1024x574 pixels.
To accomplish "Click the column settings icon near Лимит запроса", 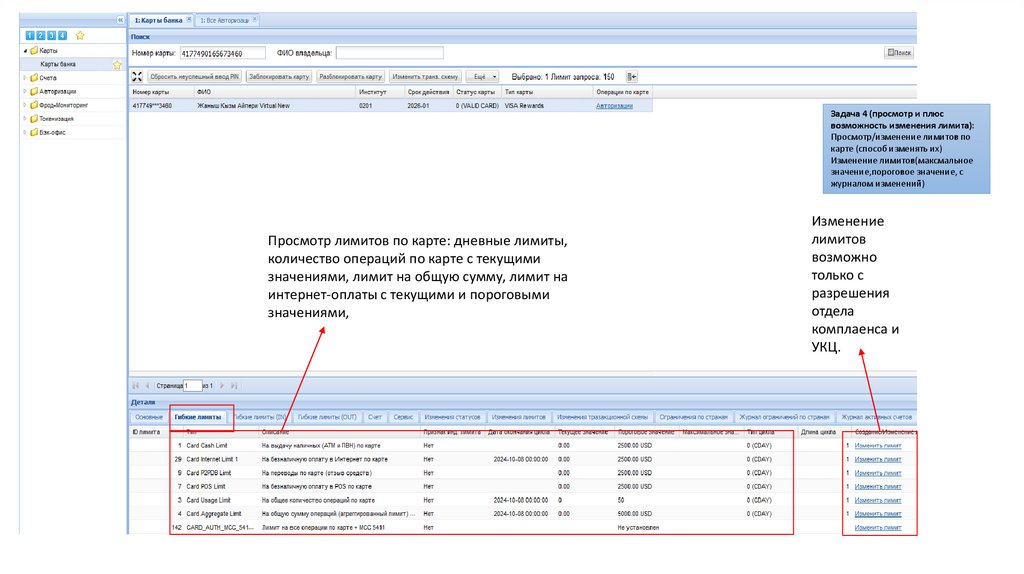I will click(x=631, y=76).
